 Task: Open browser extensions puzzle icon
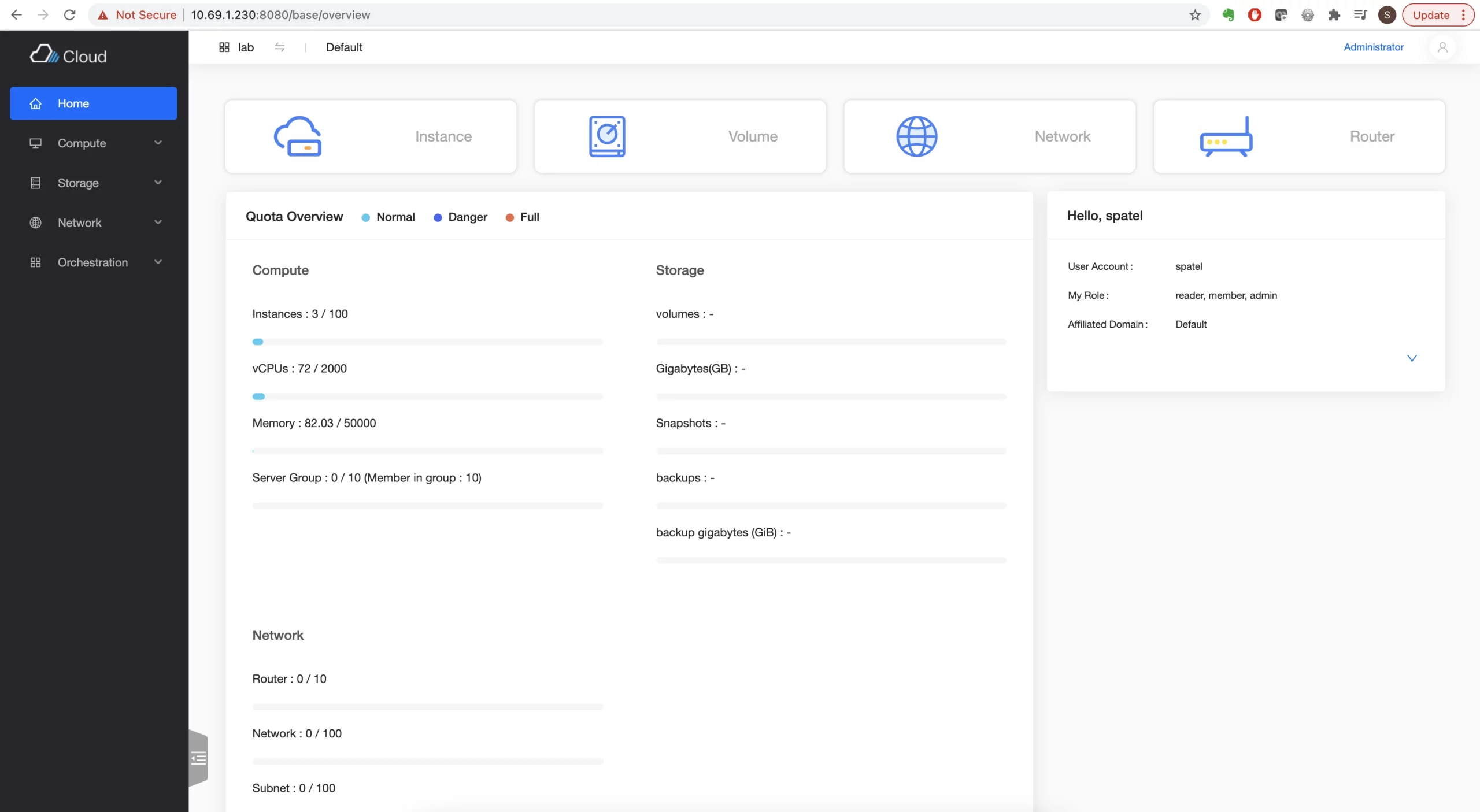click(1334, 15)
